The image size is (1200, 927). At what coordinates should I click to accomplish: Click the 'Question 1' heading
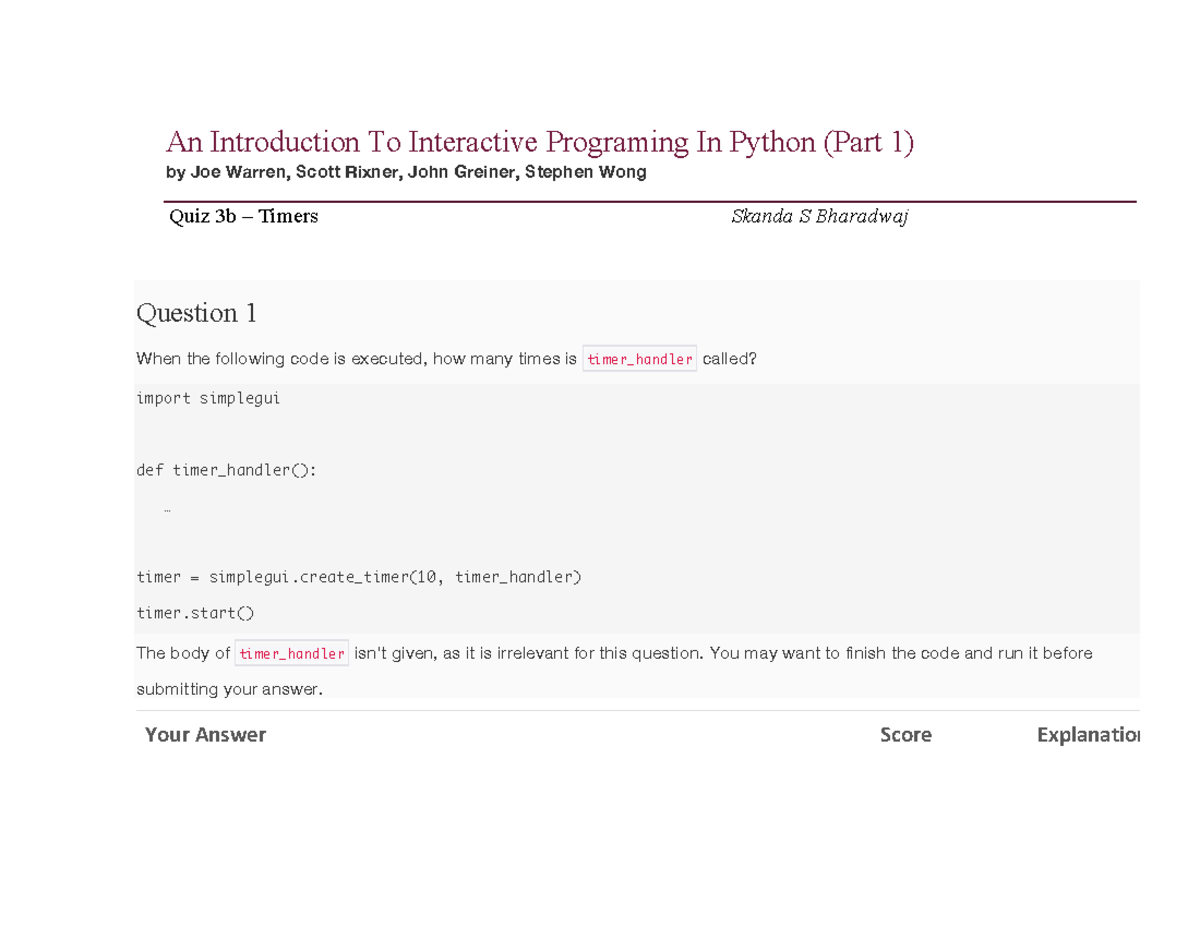(x=196, y=314)
